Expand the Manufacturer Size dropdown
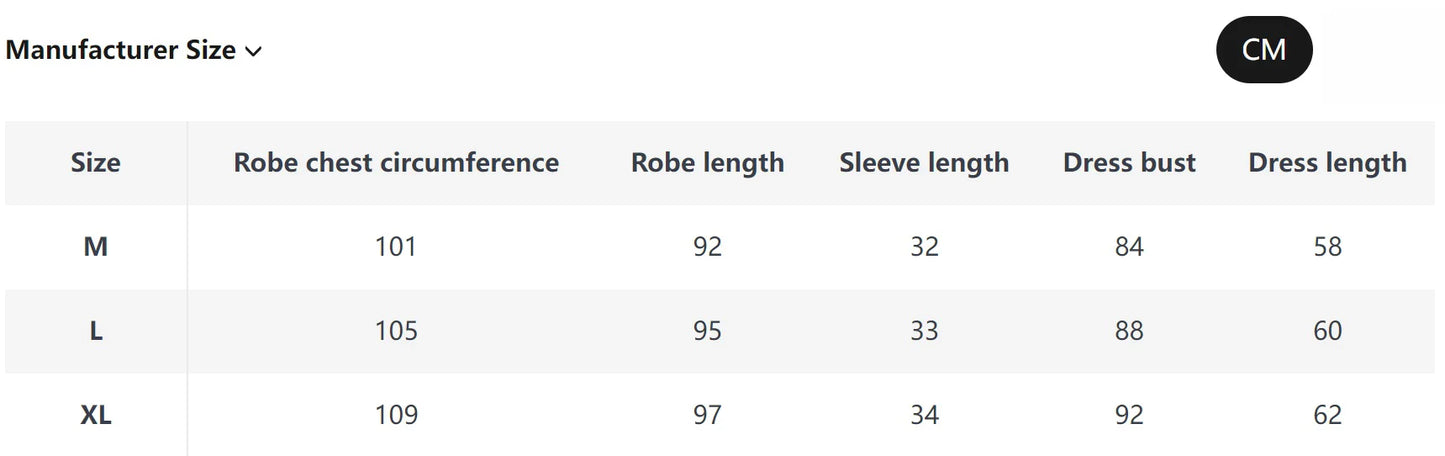1445x456 pixels. pos(121,50)
